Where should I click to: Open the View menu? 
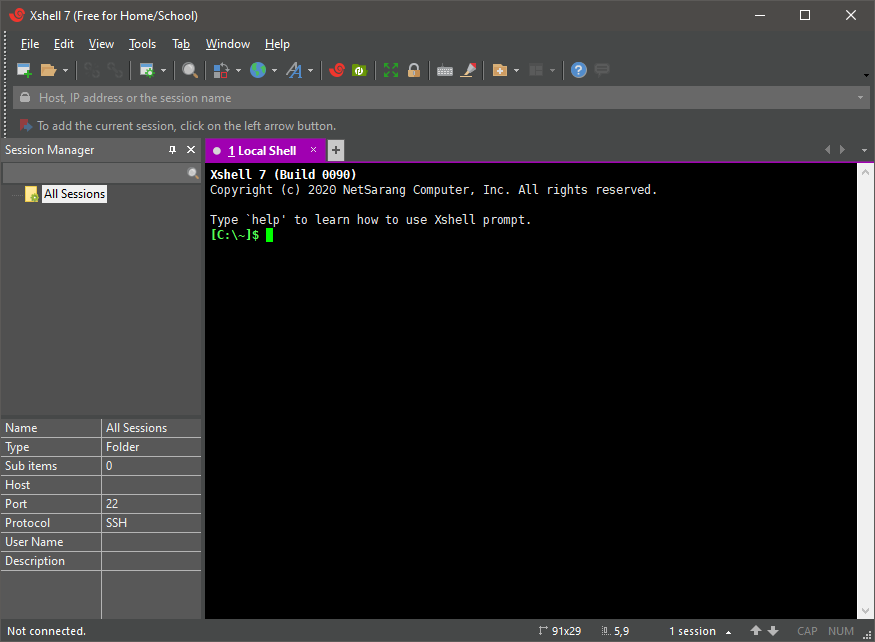pyautogui.click(x=101, y=44)
